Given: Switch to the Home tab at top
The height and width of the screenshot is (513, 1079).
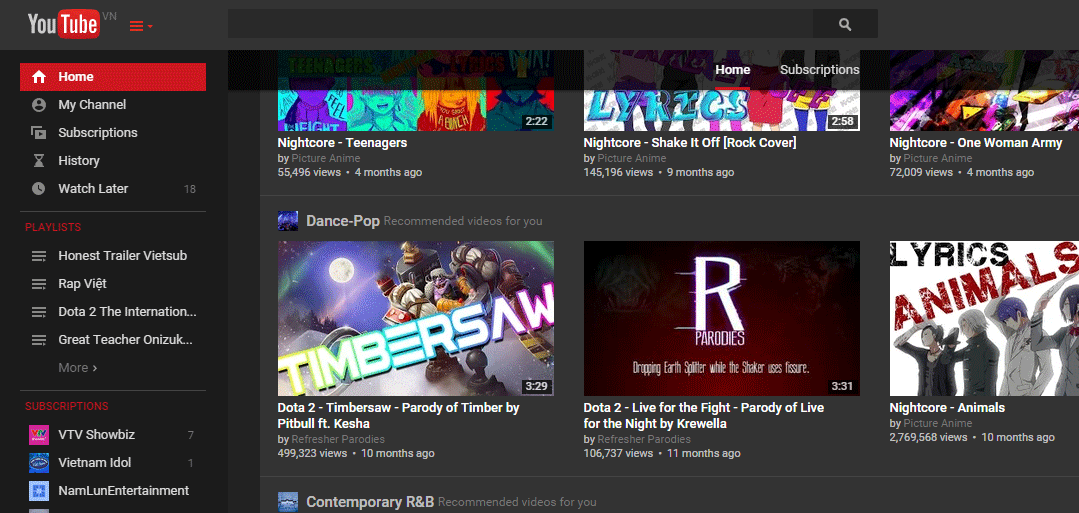Looking at the screenshot, I should click(x=733, y=70).
